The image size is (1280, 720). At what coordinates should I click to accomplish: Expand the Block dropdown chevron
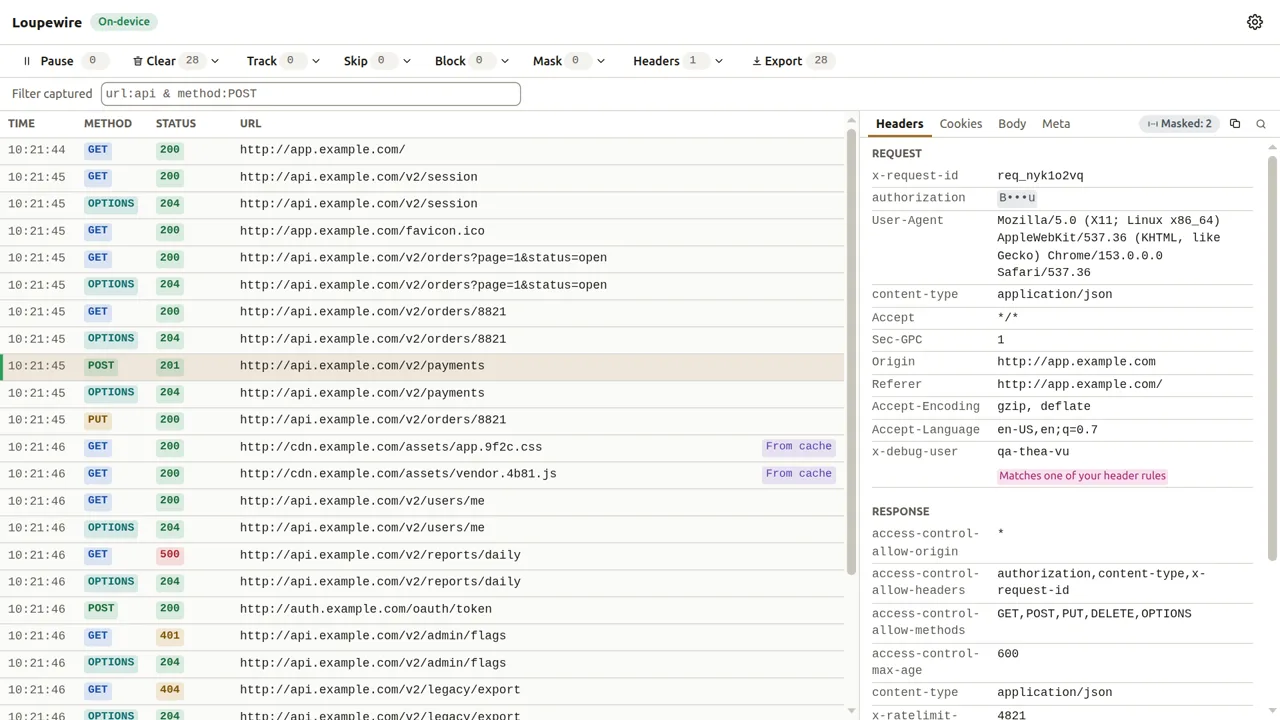coord(504,61)
